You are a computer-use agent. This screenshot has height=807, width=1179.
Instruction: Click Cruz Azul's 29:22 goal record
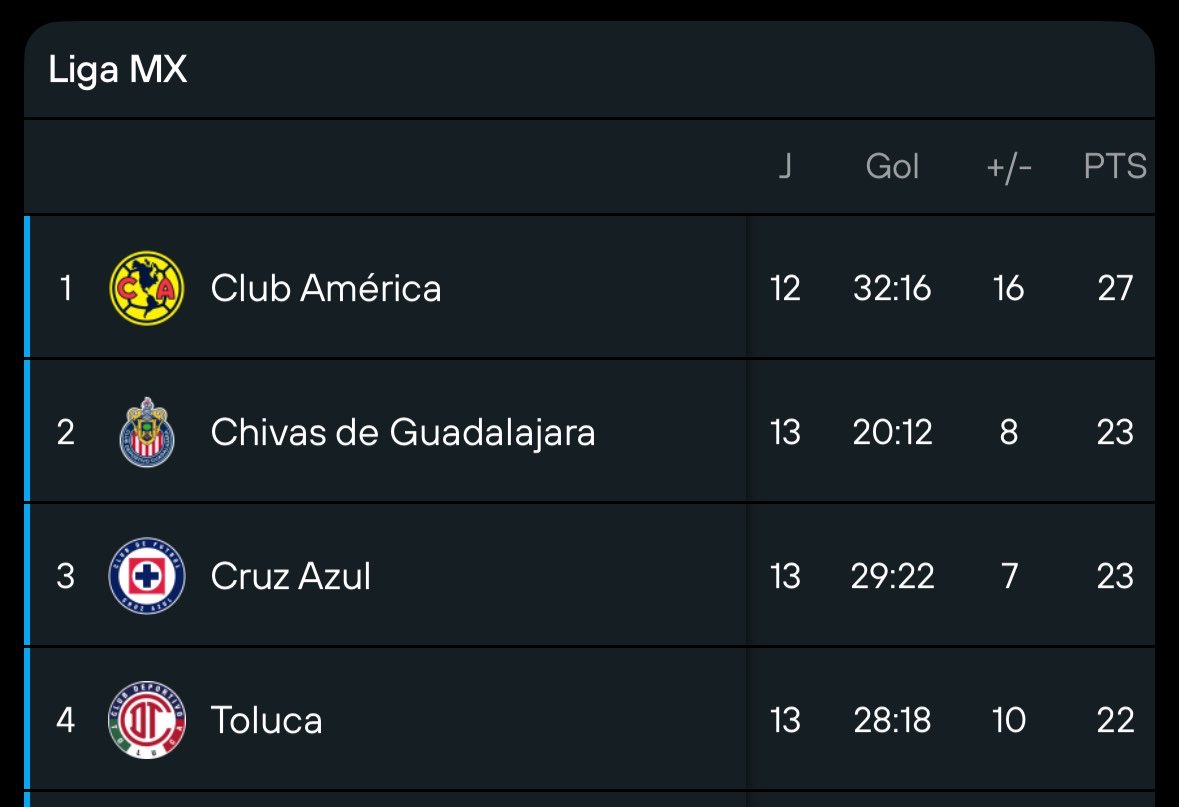892,576
